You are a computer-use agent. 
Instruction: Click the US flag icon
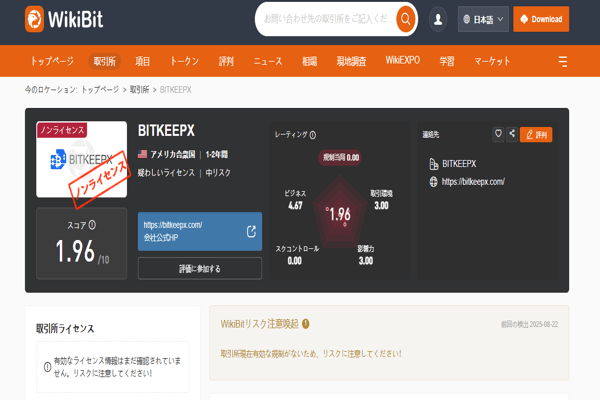pyautogui.click(x=142, y=154)
